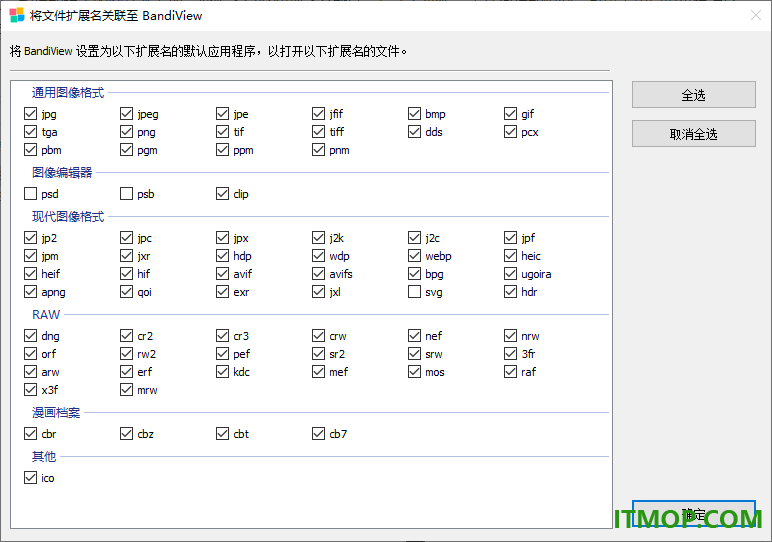
Task: Uncheck the jpg extension checkbox
Action: (31, 114)
